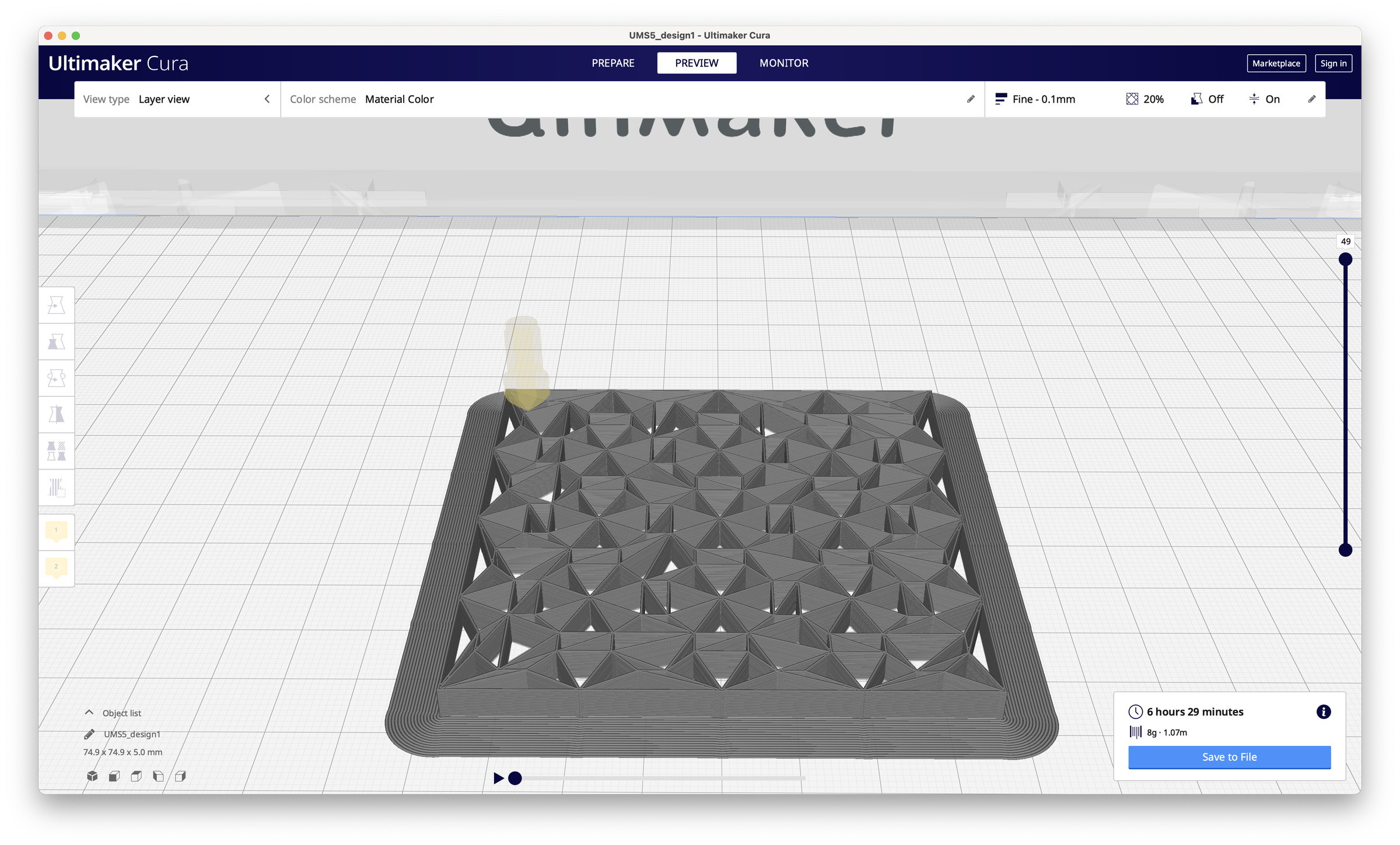Toggle support generation setting off
Image resolution: width=1400 pixels, height=845 pixels.
pyautogui.click(x=1207, y=99)
